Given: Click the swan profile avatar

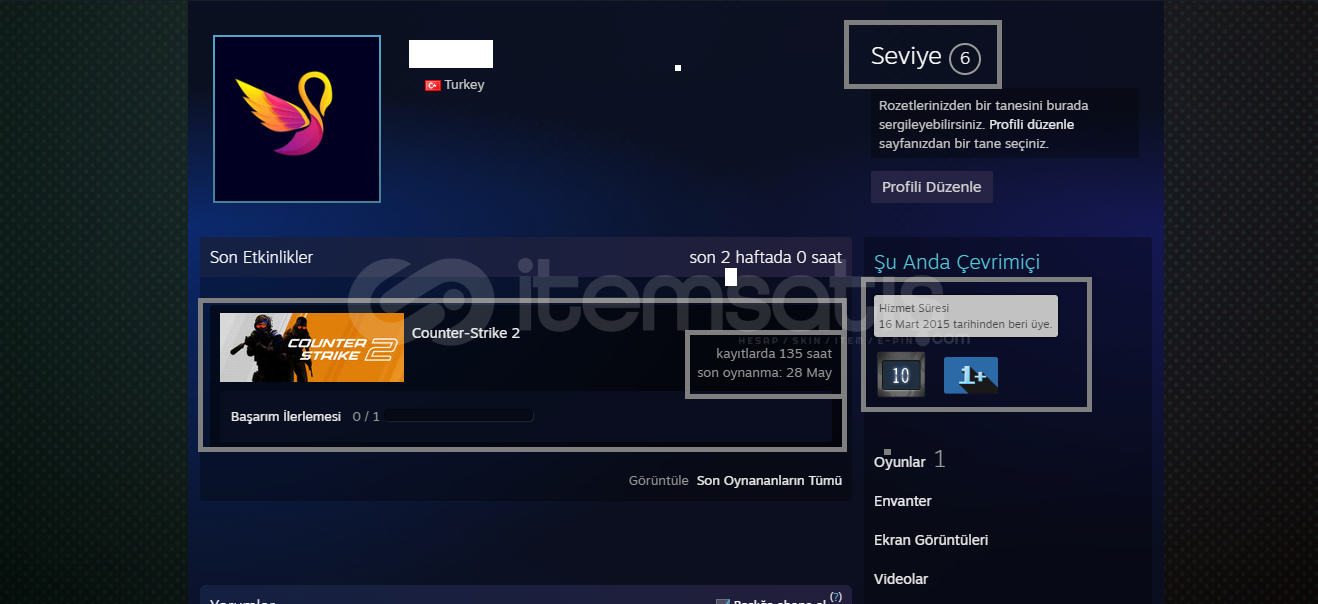Looking at the screenshot, I should click(297, 119).
